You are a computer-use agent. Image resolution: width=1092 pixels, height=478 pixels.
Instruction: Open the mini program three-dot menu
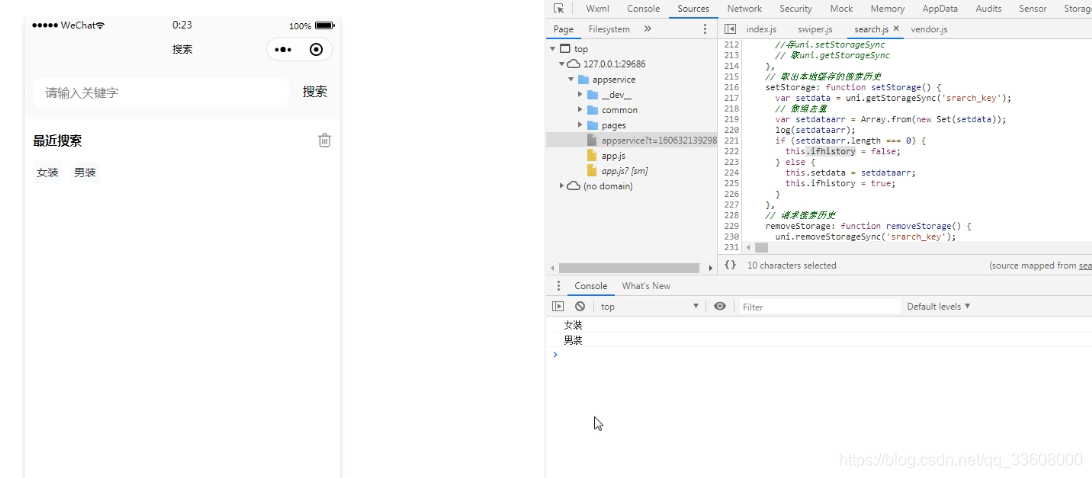[x=283, y=49]
